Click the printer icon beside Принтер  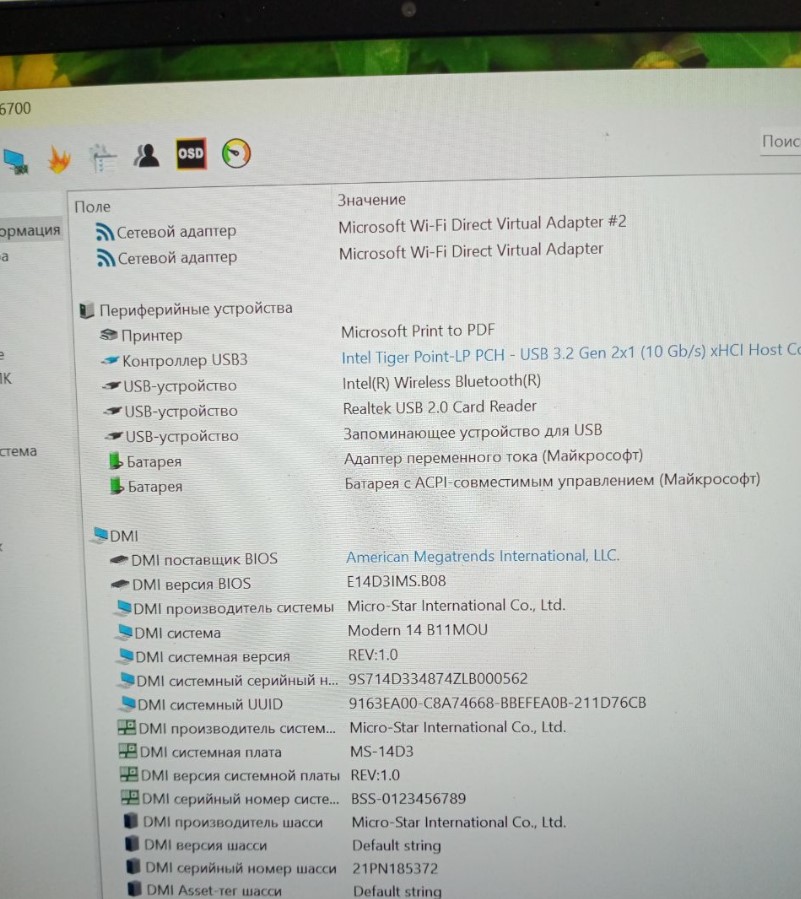click(109, 335)
